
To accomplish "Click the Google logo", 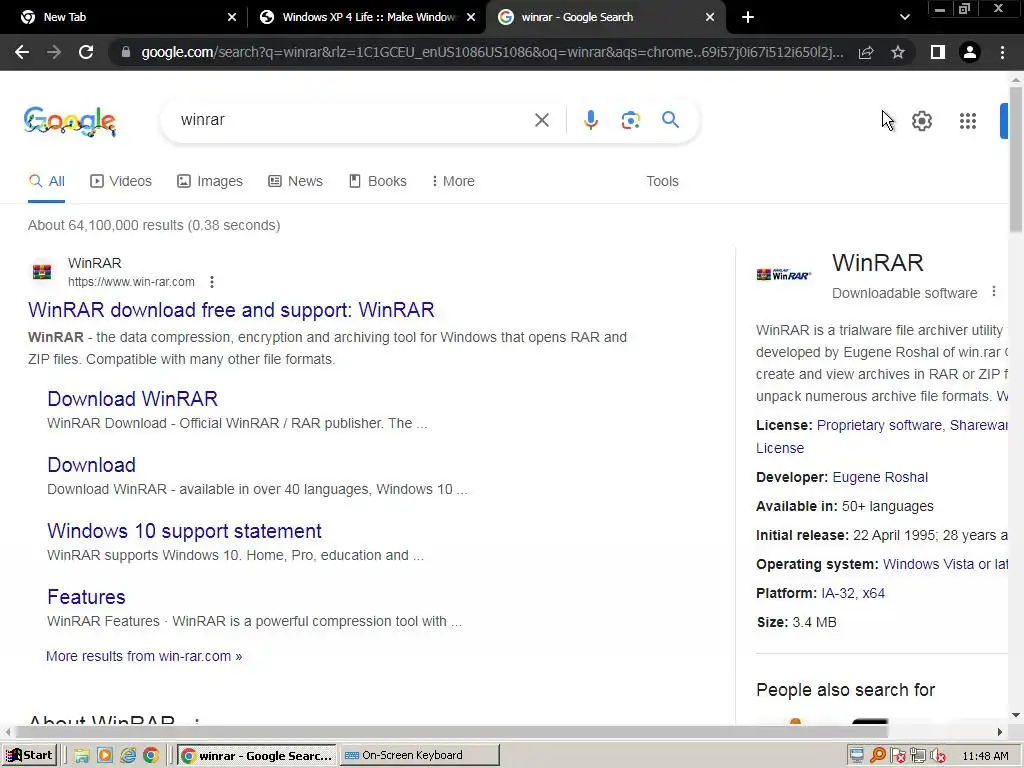I will click(70, 121).
